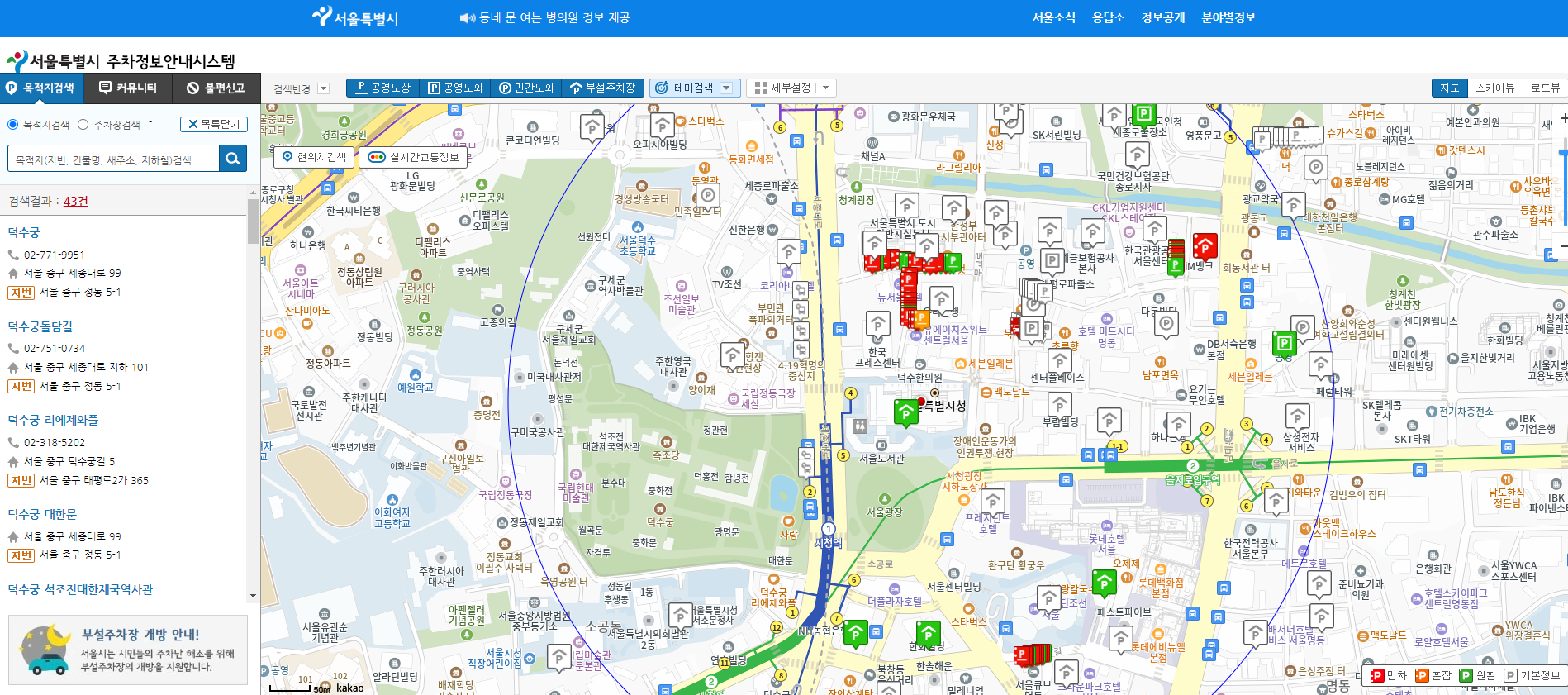The width and height of the screenshot is (1568, 695).
Task: Open the 덕수궁 대한문 search result
Action: pyautogui.click(x=42, y=514)
